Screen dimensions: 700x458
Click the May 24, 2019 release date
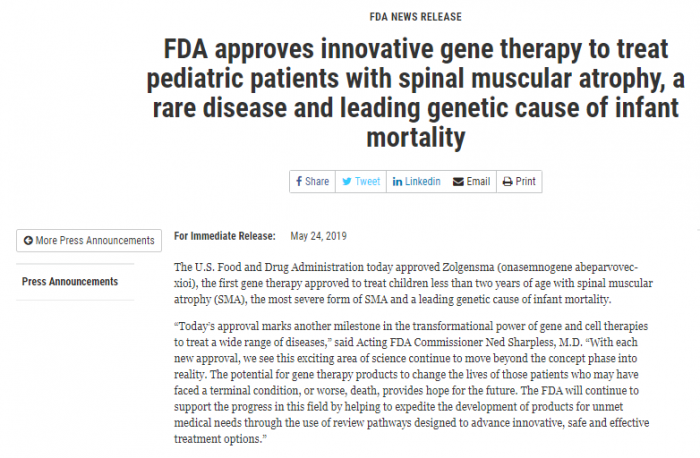tap(318, 236)
